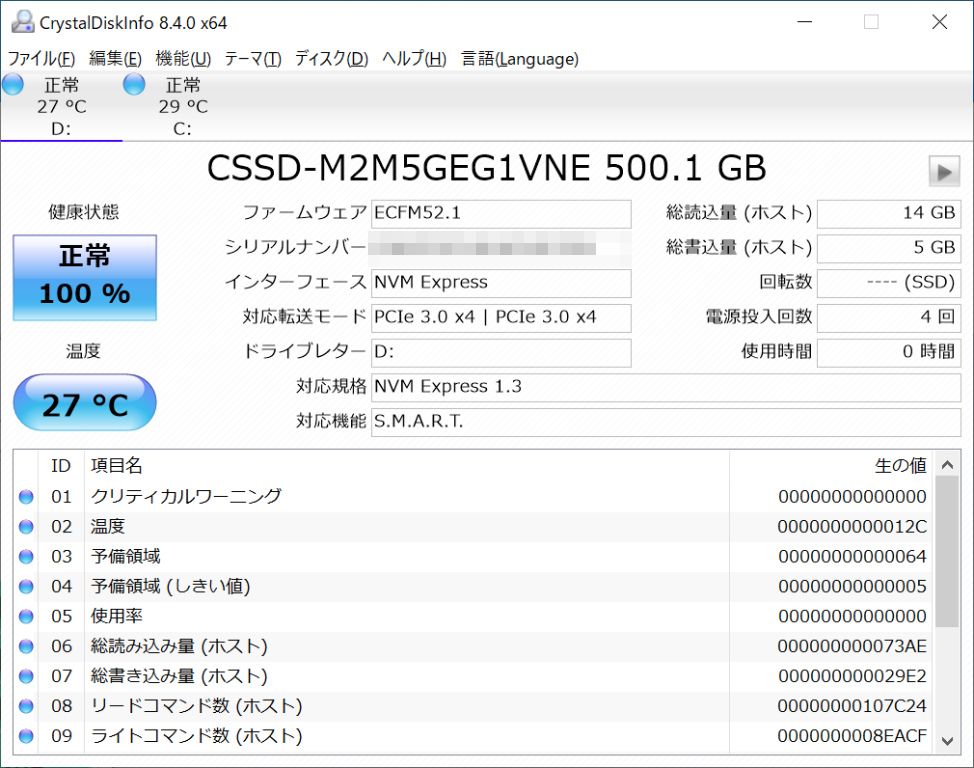This screenshot has height=768, width=974.
Task: Open the 機能 menu
Action: tap(181, 59)
